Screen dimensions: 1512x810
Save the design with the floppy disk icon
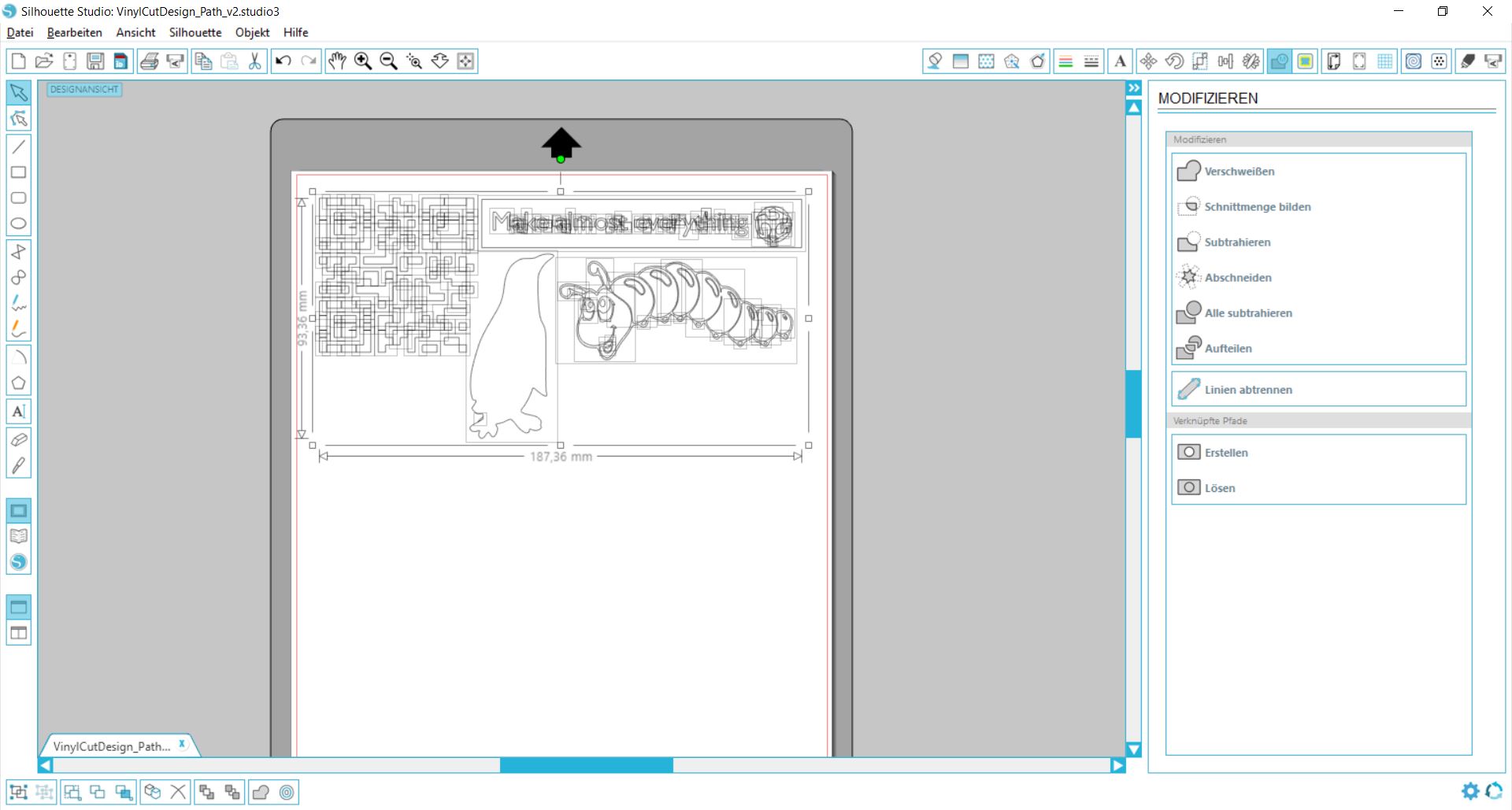point(95,61)
